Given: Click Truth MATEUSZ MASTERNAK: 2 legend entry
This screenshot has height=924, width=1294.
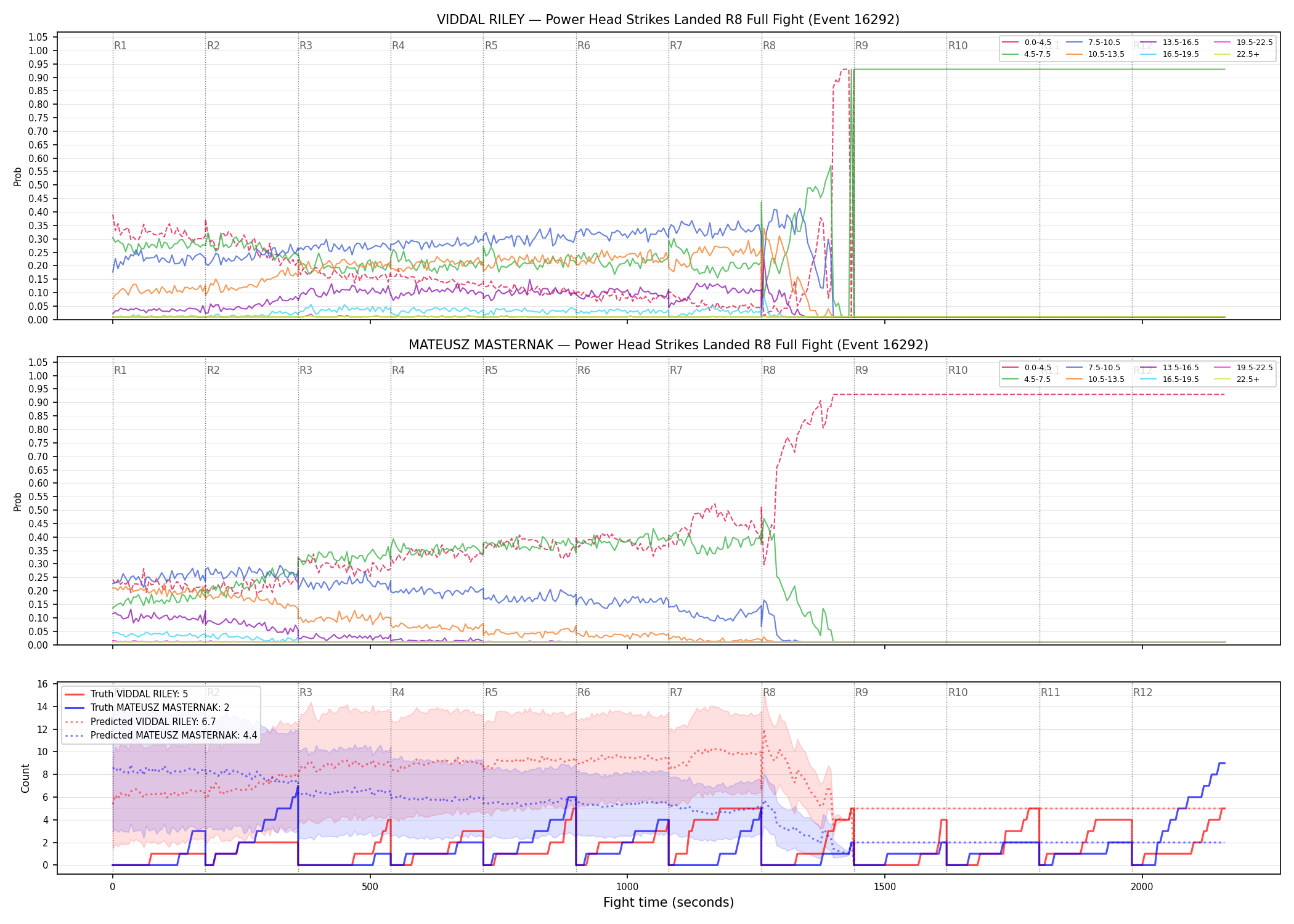Looking at the screenshot, I should coord(147,708).
